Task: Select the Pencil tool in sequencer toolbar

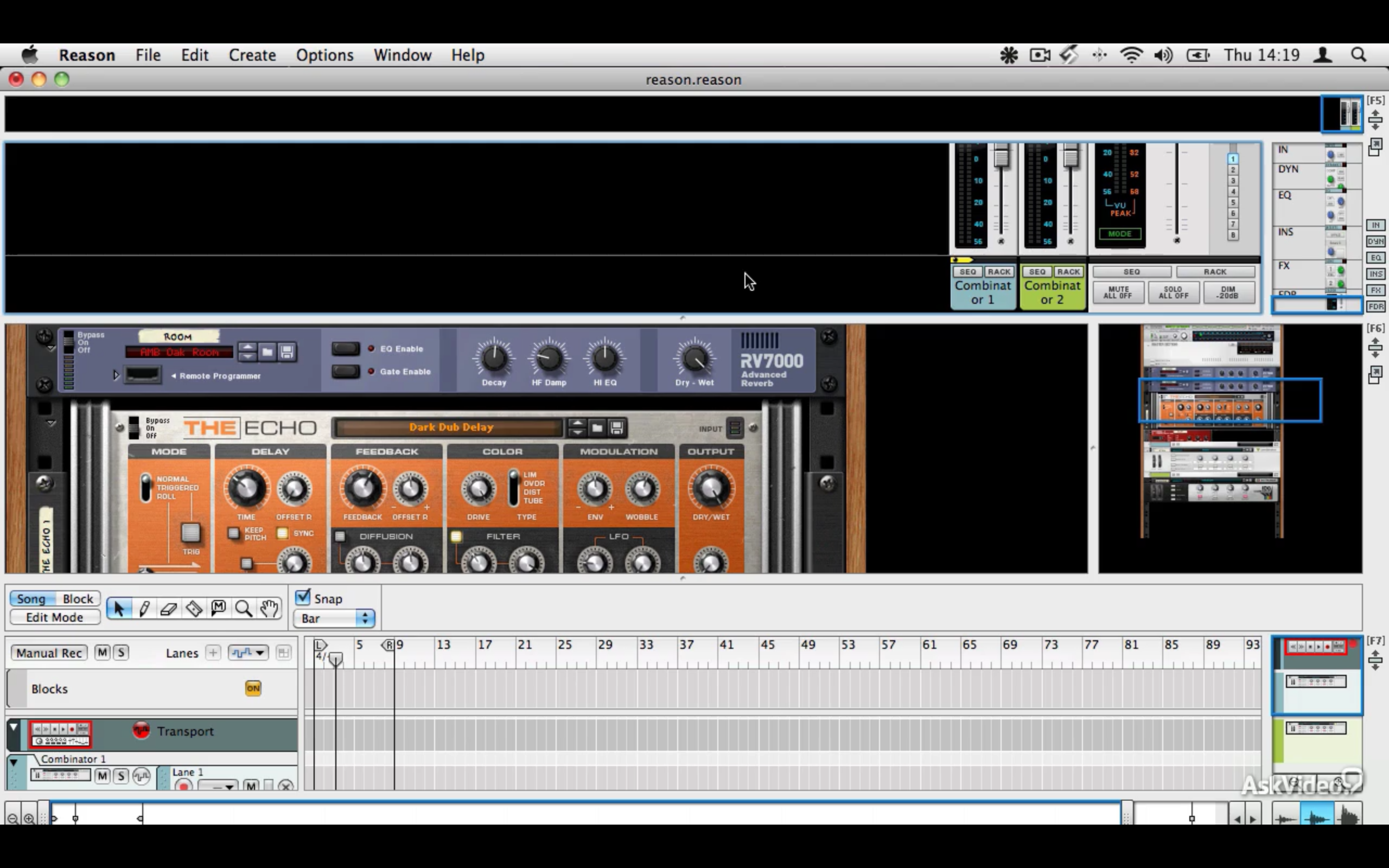Action: (144, 609)
